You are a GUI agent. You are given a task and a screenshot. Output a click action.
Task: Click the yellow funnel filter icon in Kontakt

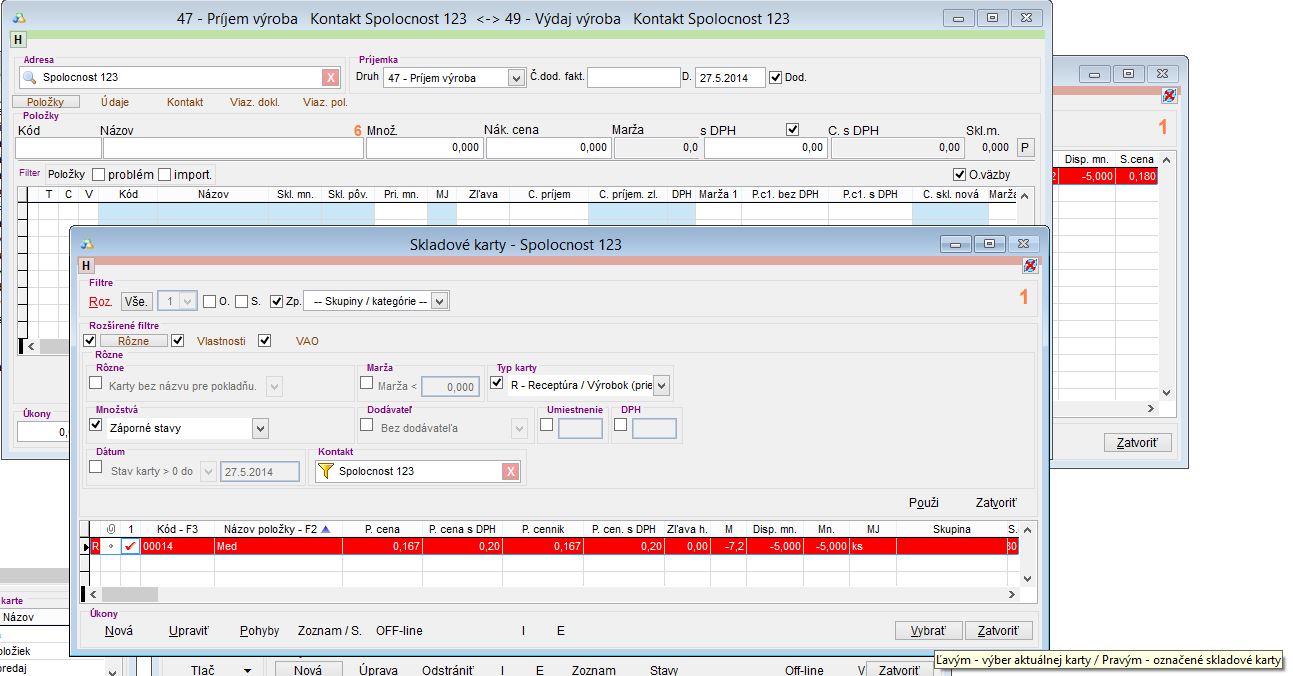(325, 472)
